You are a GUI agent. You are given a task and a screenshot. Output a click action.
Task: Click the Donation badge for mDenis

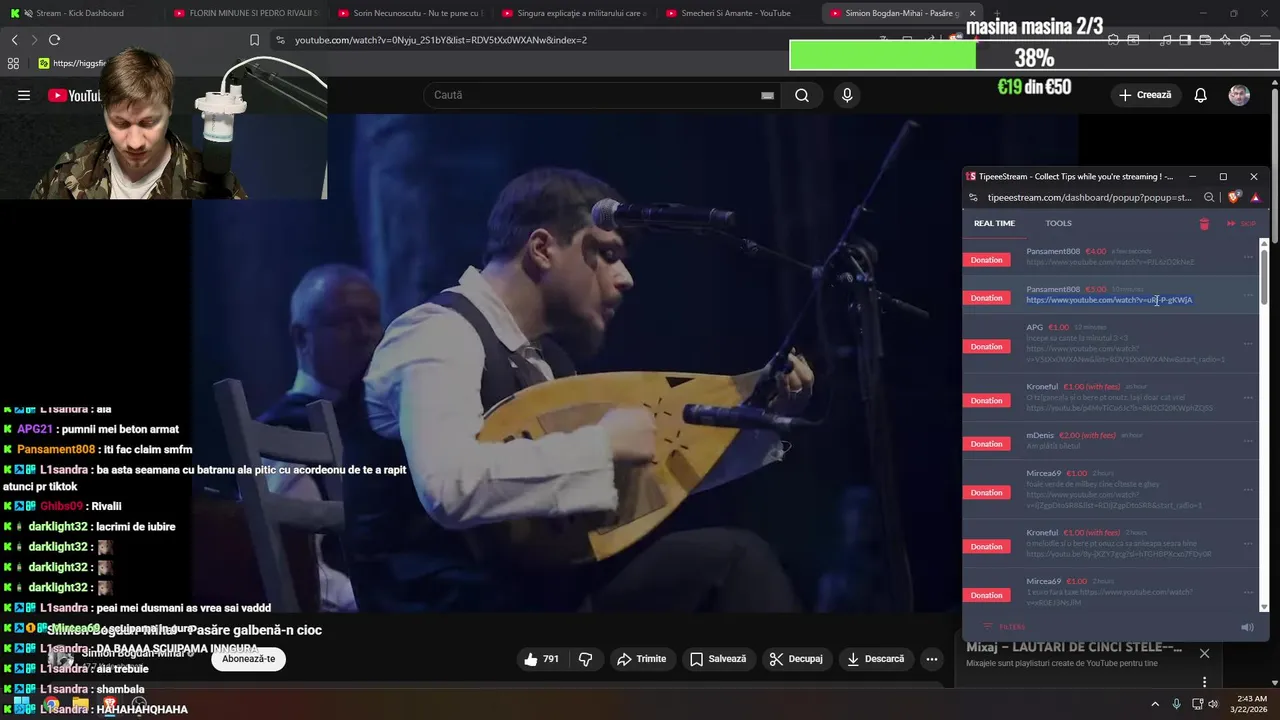(986, 444)
